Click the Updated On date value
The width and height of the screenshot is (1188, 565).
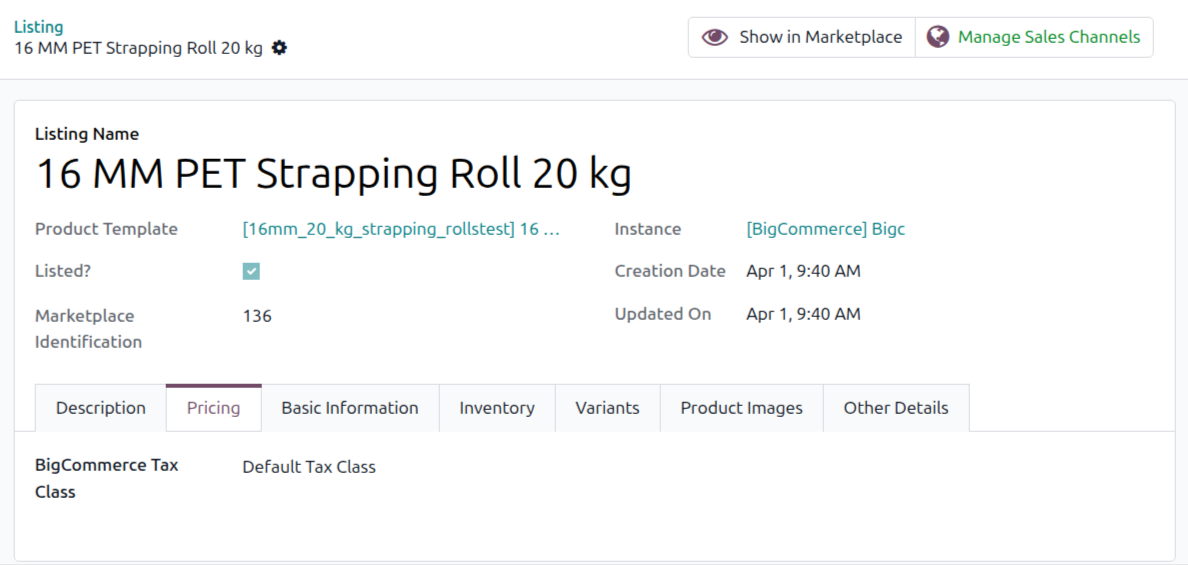pos(803,314)
